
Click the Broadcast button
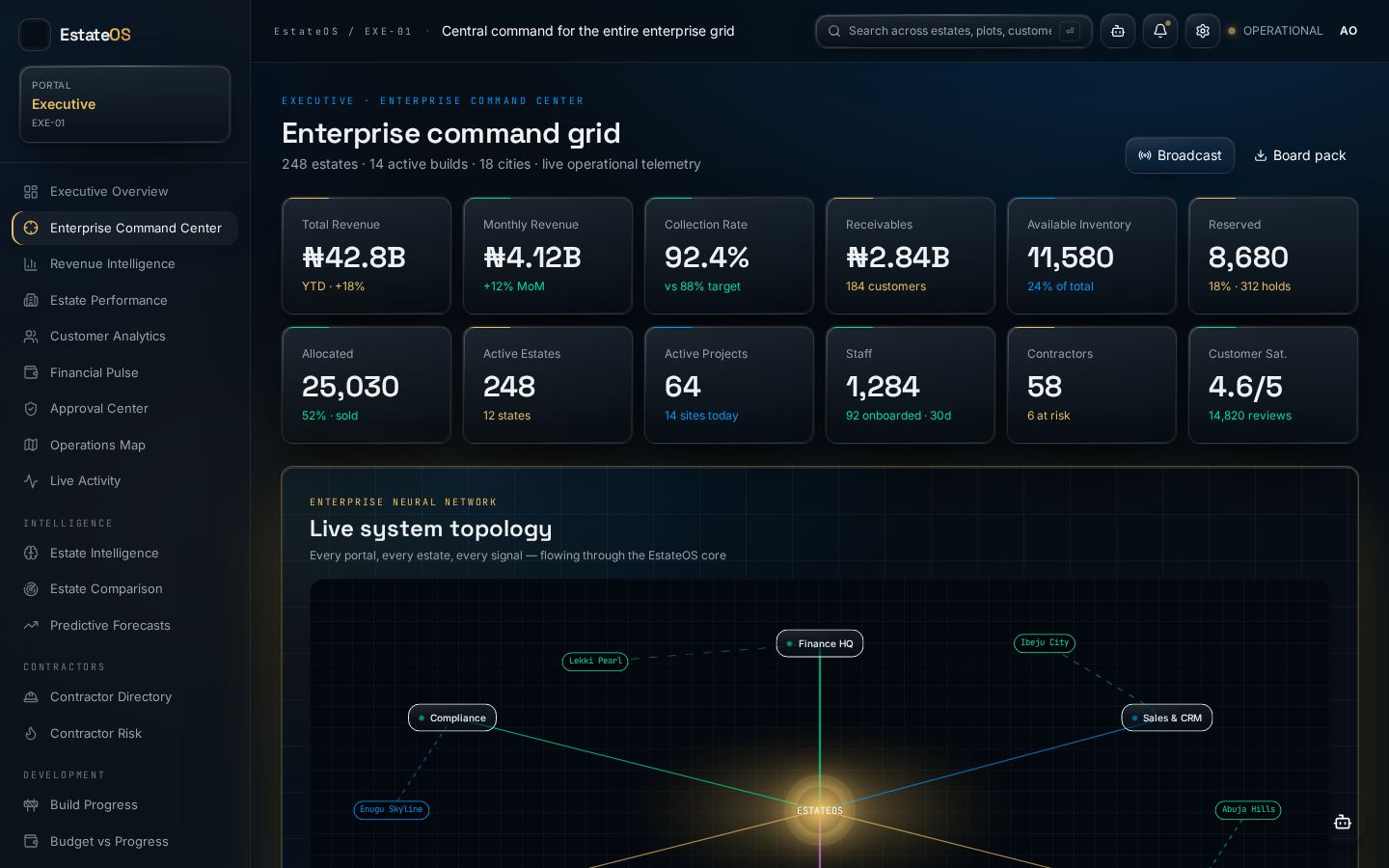coord(1180,155)
